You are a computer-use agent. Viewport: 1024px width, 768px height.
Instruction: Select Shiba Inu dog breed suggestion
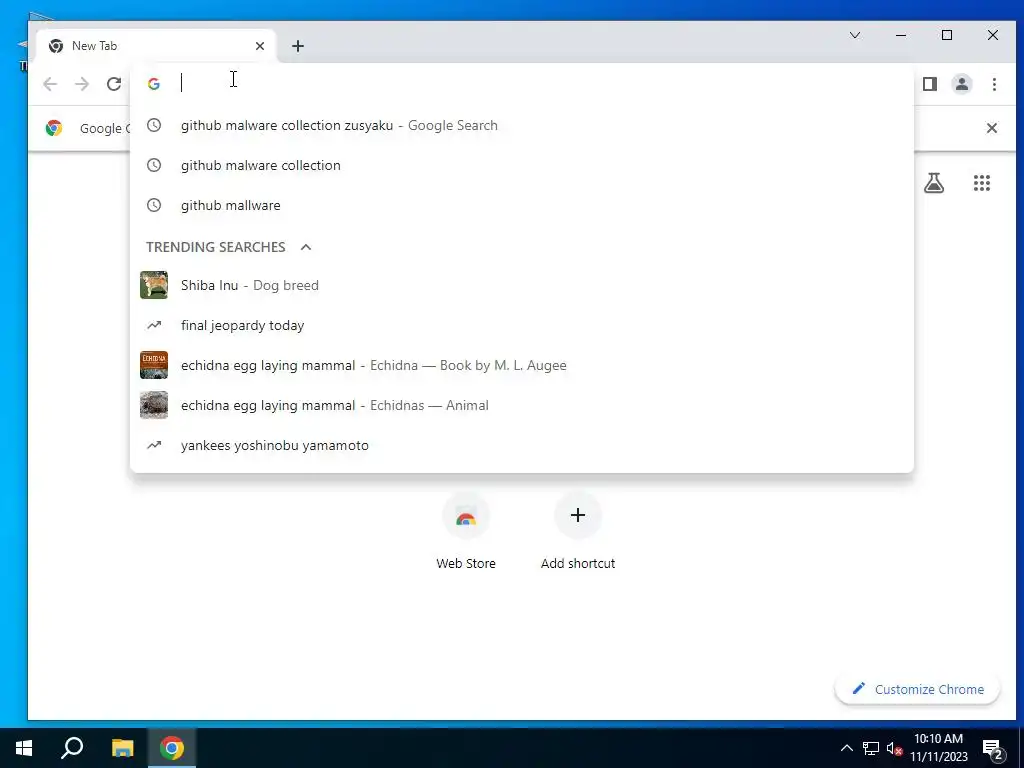pyautogui.click(x=522, y=285)
